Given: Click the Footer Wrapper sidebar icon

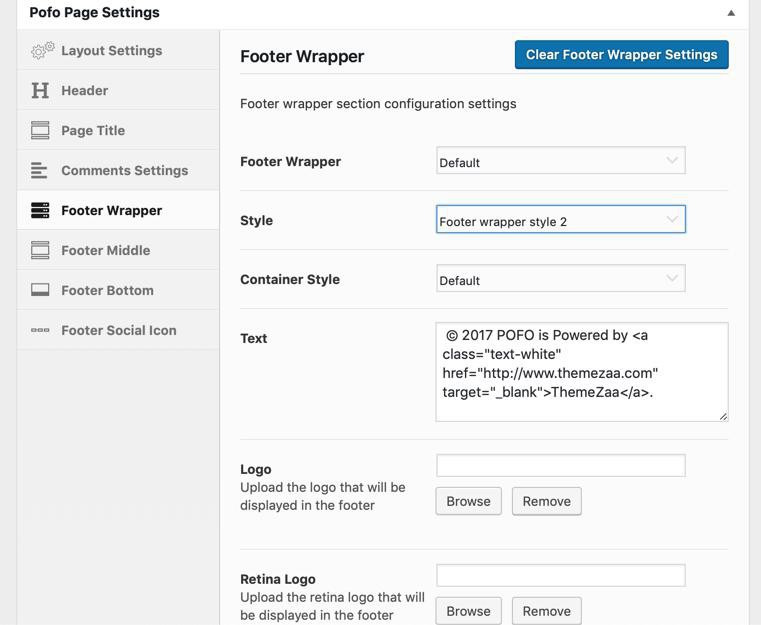Looking at the screenshot, I should (x=40, y=211).
